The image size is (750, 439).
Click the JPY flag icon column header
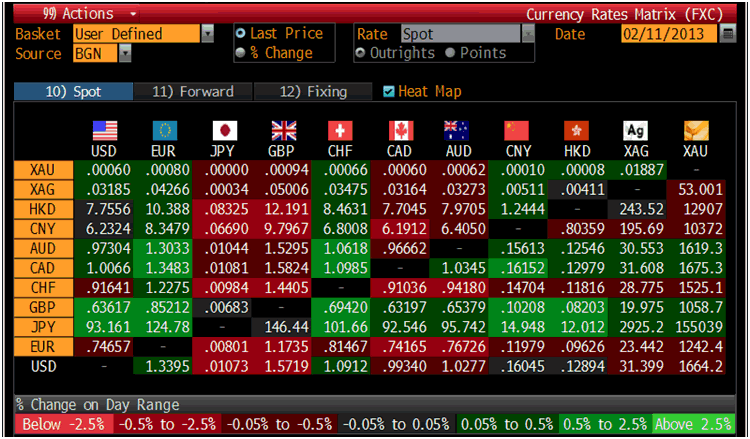tap(224, 131)
